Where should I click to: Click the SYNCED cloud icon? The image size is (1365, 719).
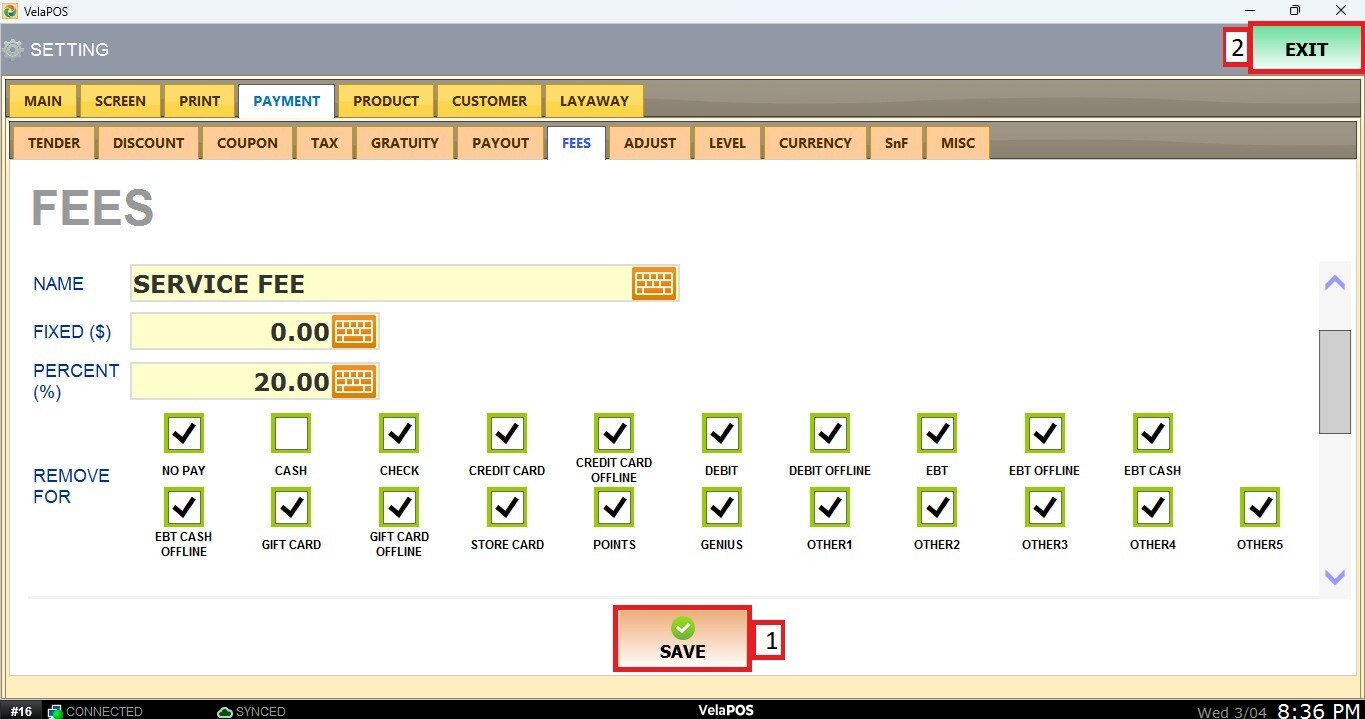tap(225, 711)
